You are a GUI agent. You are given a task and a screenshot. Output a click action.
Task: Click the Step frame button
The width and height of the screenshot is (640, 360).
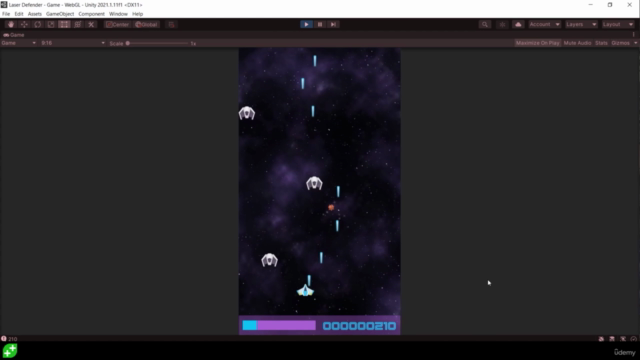pyautogui.click(x=333, y=24)
